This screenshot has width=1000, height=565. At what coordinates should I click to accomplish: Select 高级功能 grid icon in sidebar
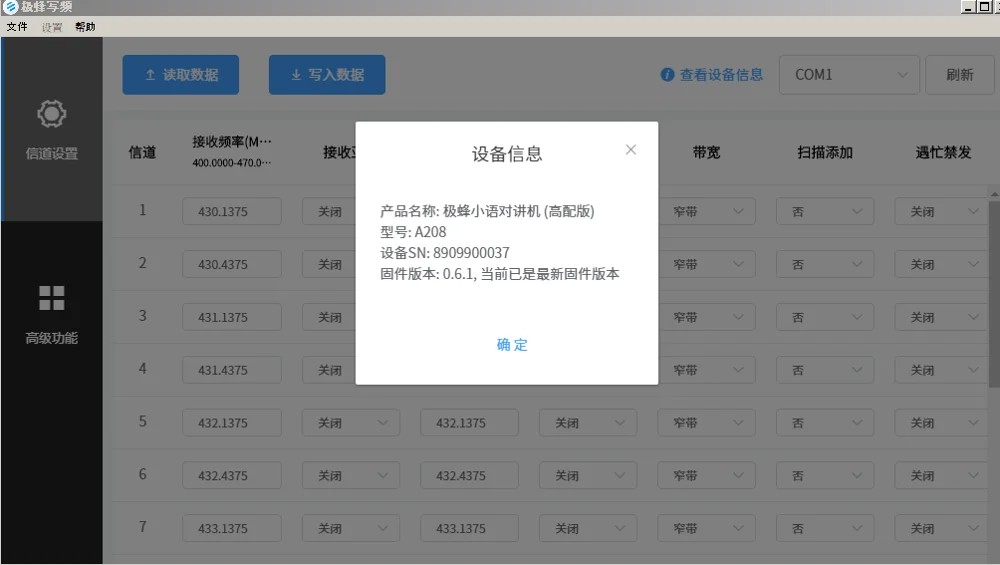(x=52, y=298)
